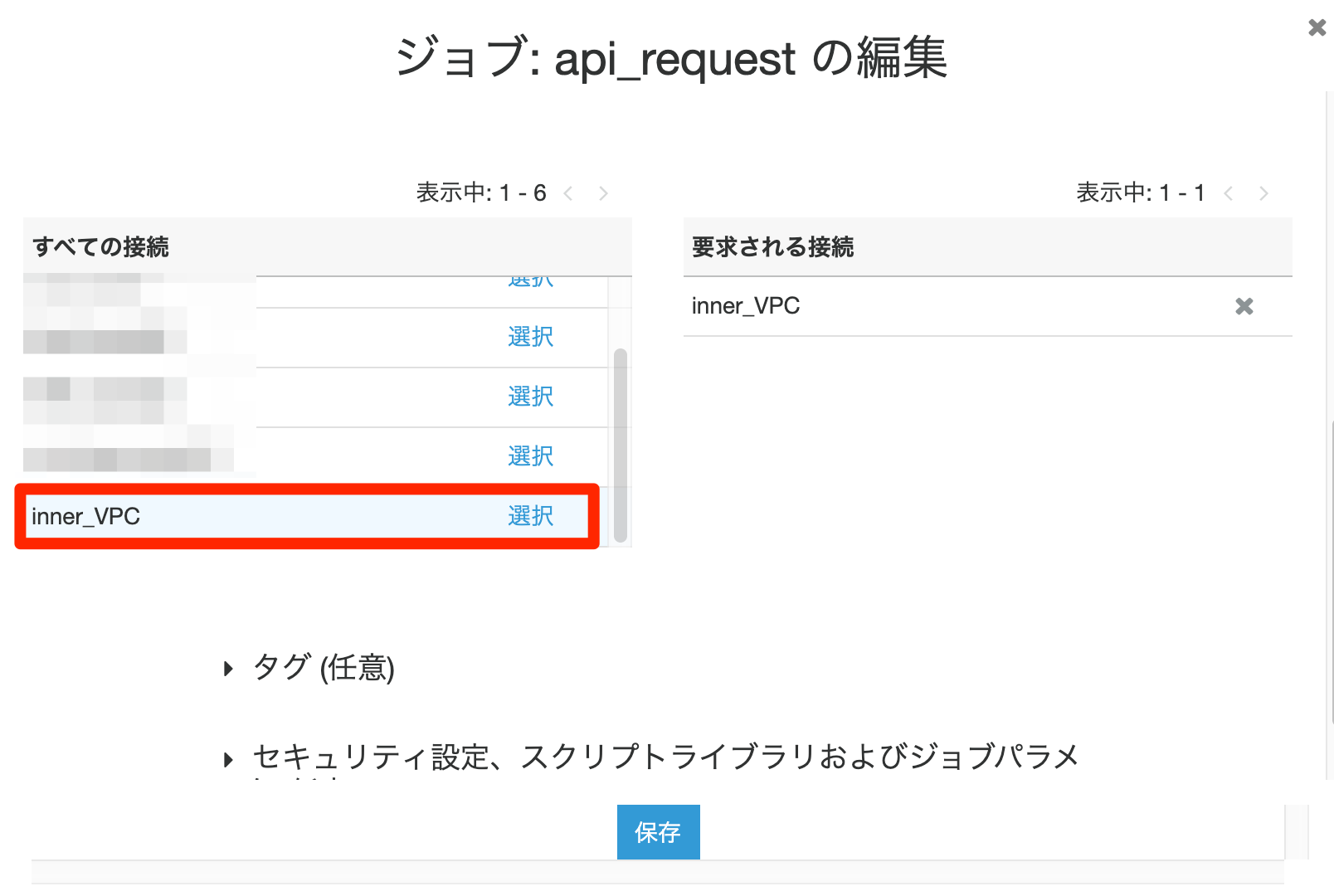Click the 要求される接続 column header
This screenshot has height=896, width=1334.
click(x=772, y=247)
